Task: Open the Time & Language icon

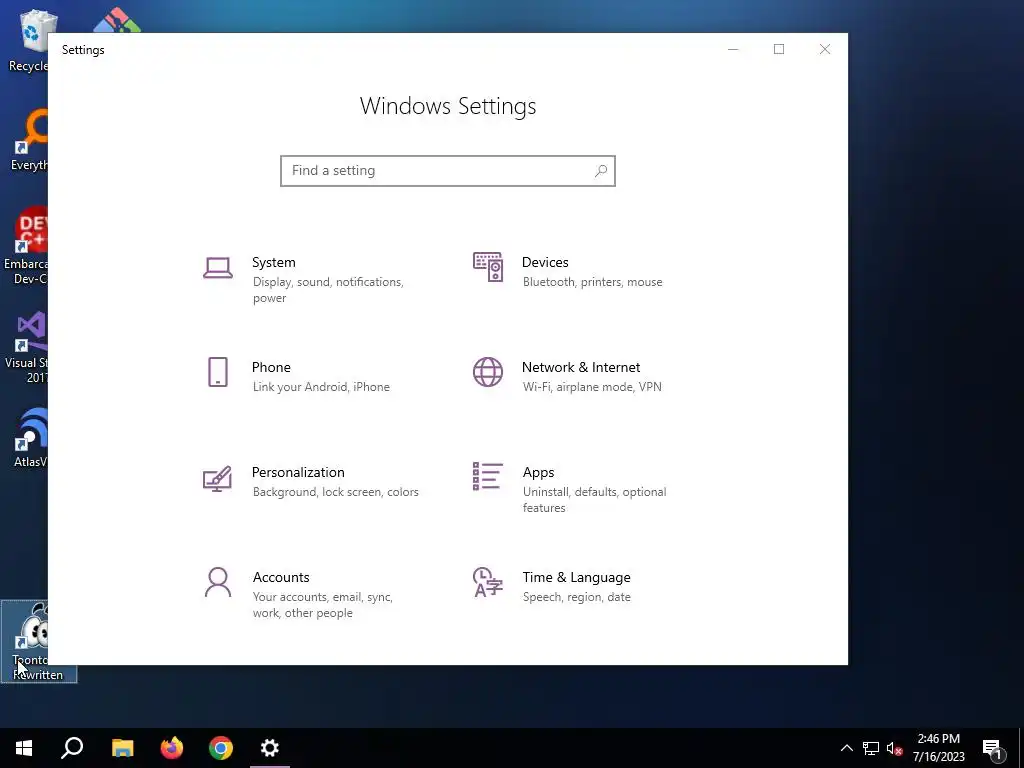Action: [488, 582]
